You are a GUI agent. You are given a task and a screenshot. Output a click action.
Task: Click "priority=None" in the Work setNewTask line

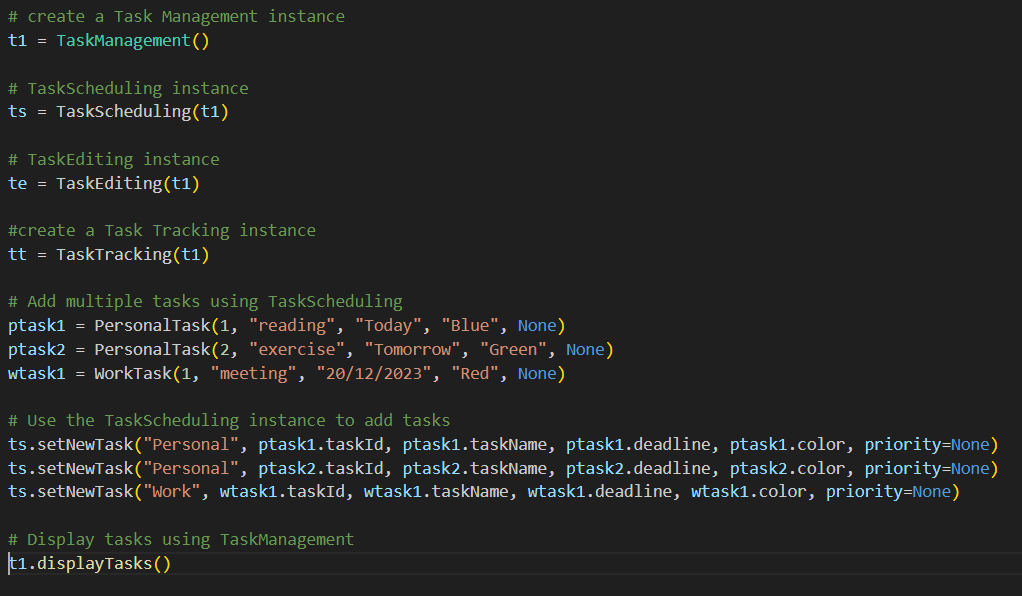pyautogui.click(x=888, y=492)
